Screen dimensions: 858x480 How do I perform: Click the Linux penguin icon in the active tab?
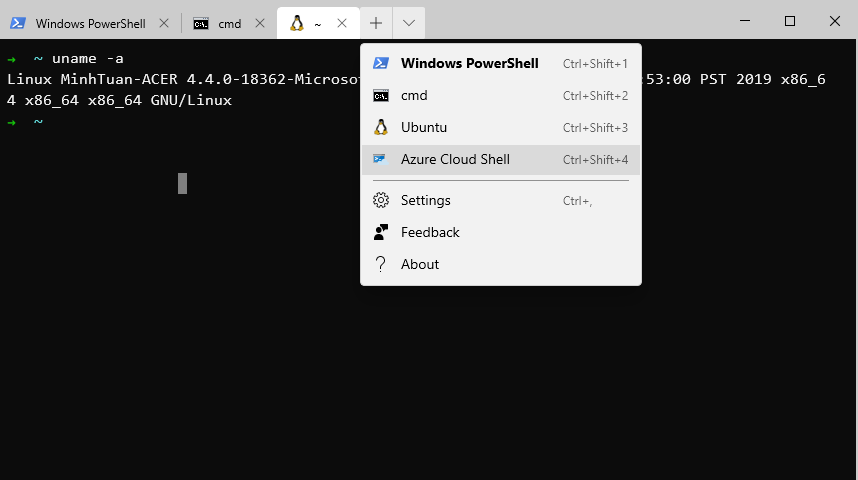tap(297, 23)
